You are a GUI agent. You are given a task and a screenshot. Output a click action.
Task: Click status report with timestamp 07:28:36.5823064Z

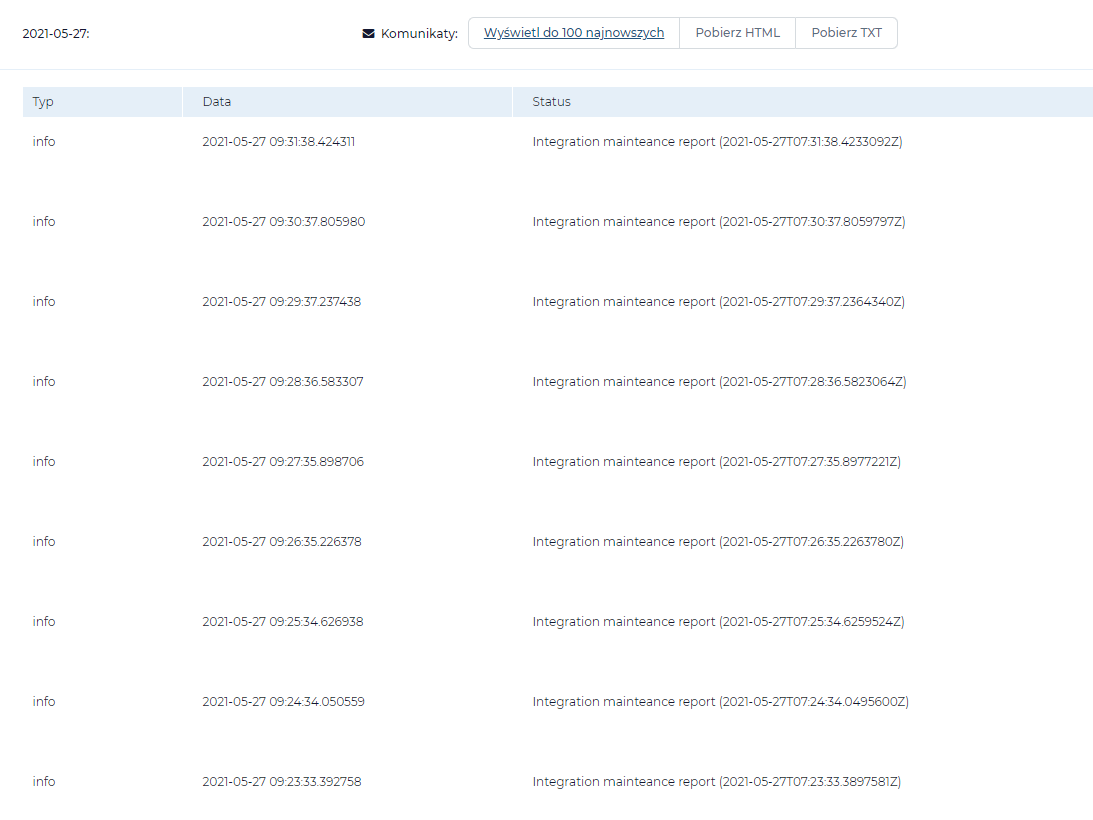point(719,381)
